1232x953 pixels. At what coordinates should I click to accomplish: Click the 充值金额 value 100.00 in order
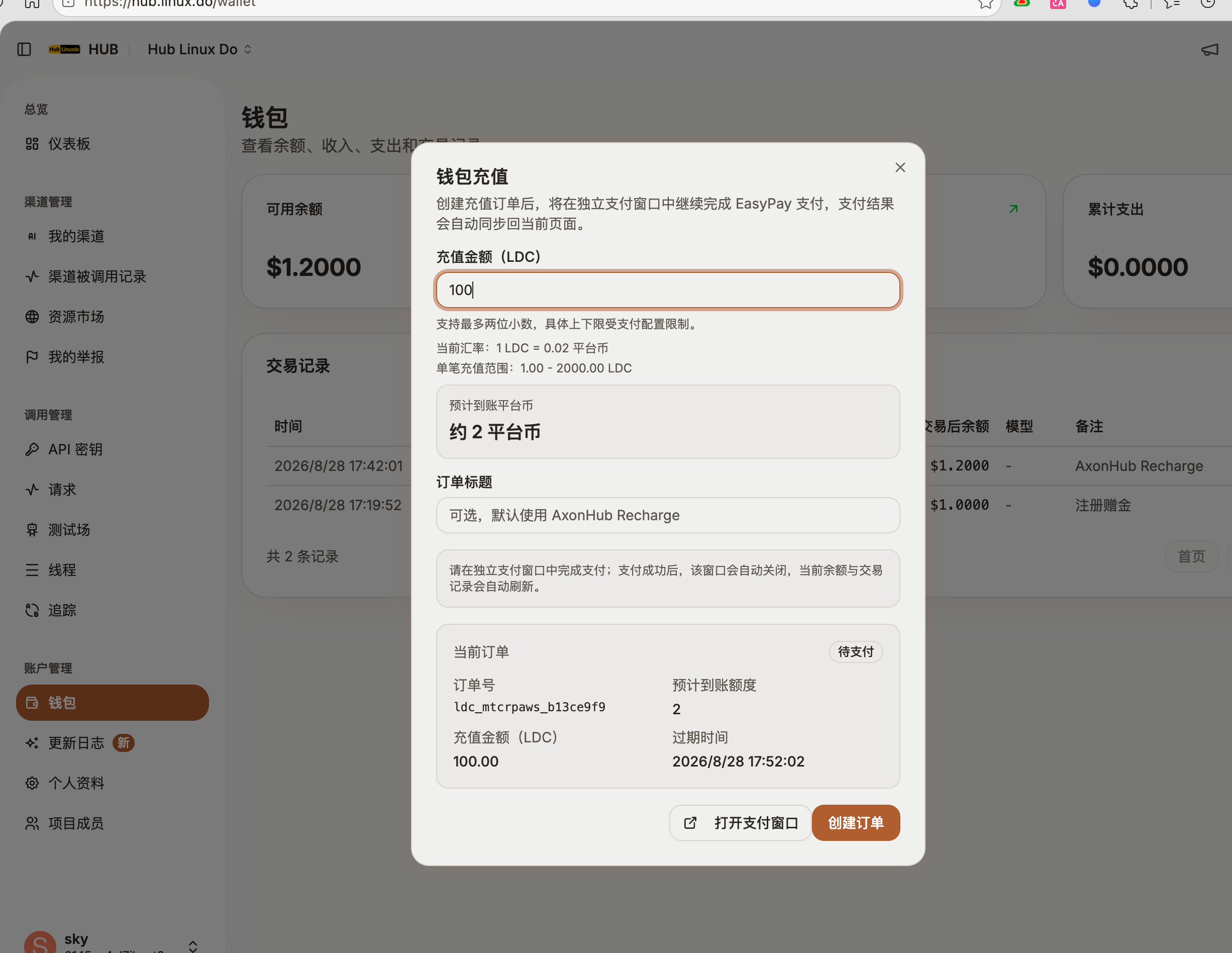coord(475,761)
